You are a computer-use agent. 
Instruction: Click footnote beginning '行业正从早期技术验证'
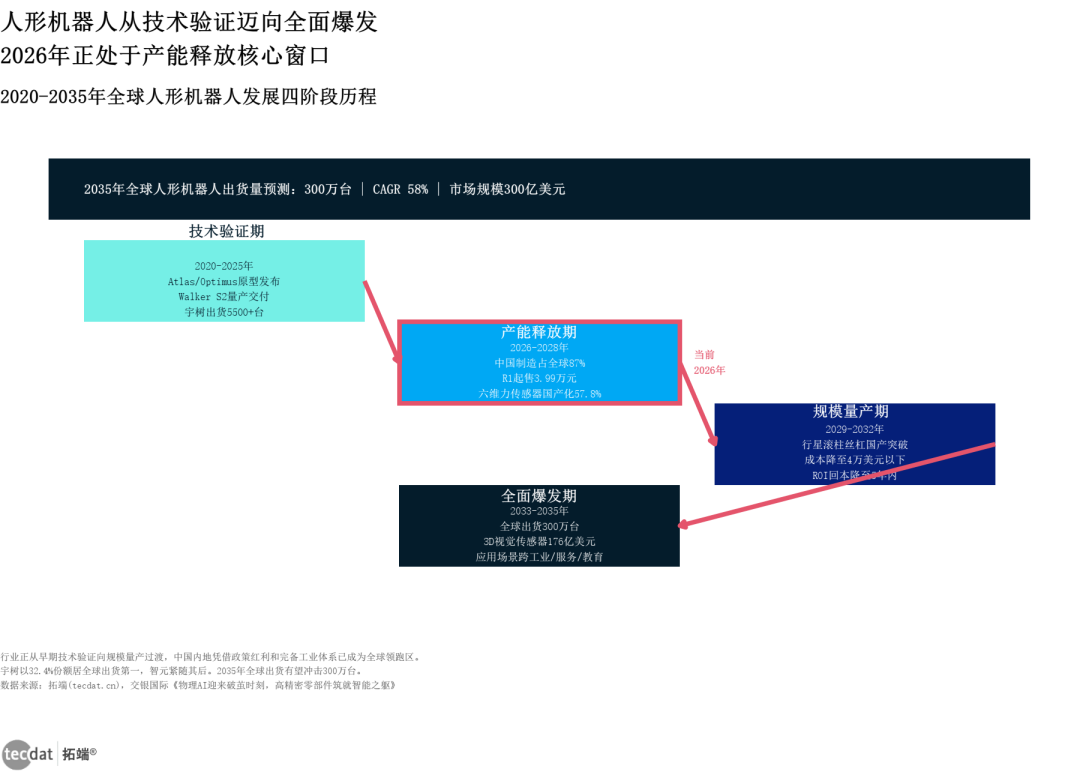coord(210,657)
